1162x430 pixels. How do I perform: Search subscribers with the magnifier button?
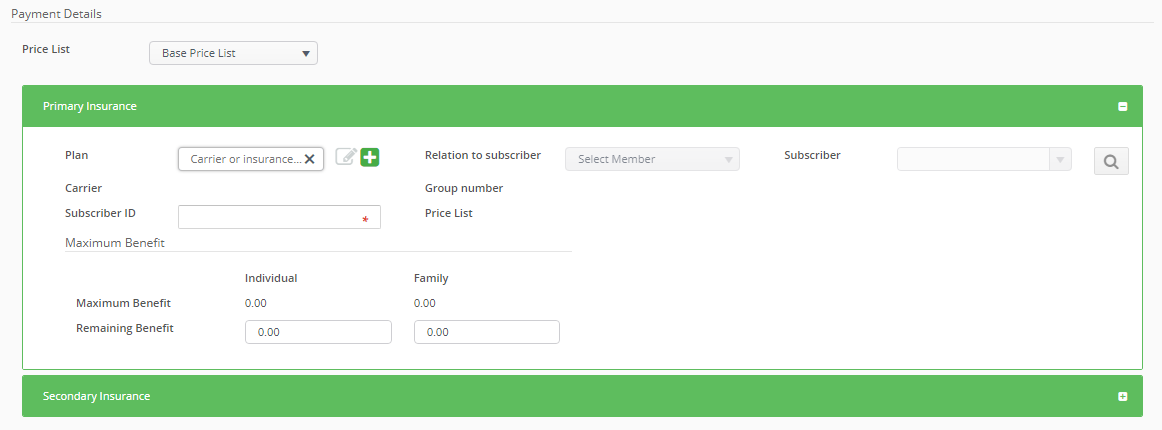(1111, 160)
